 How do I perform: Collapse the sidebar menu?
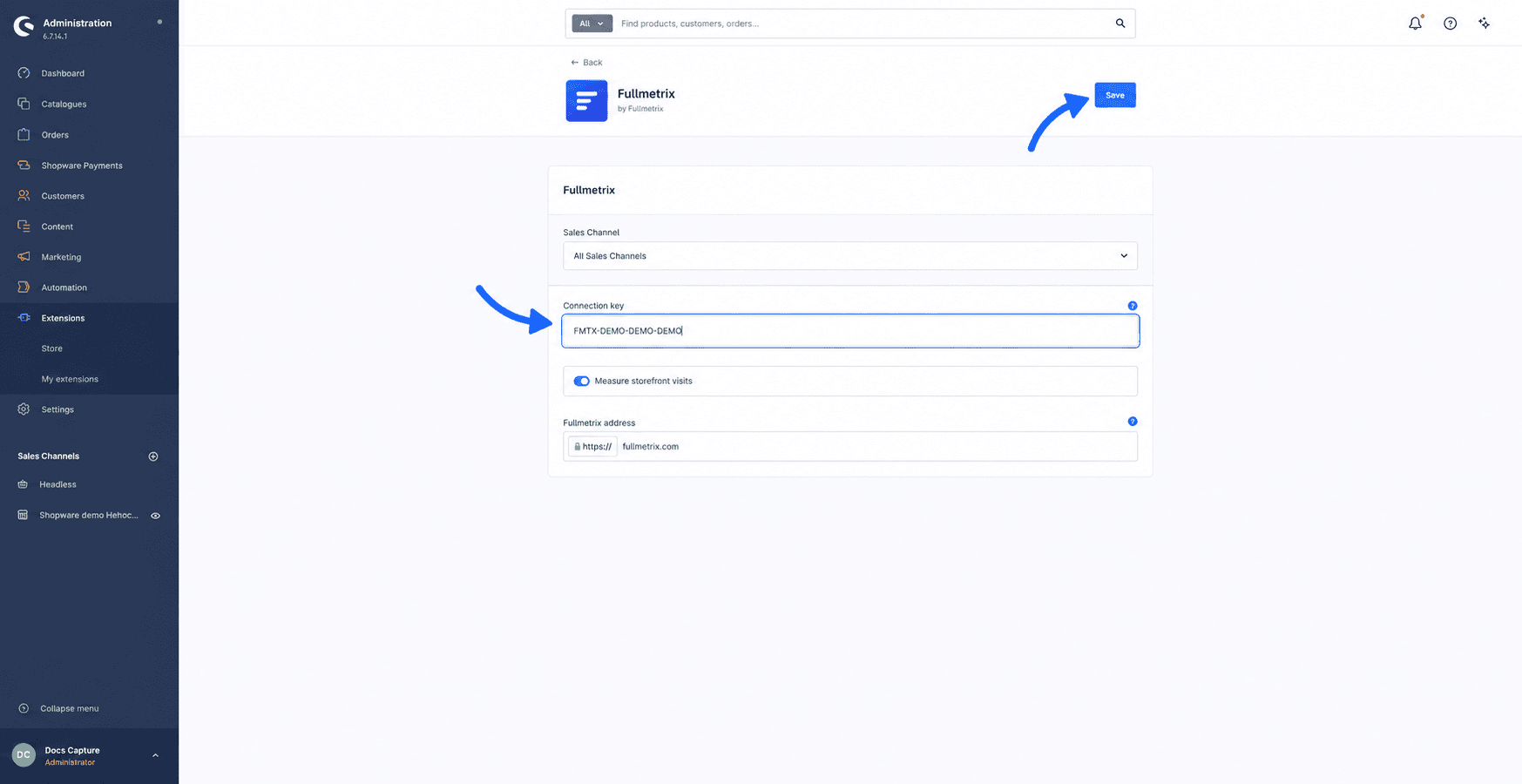coord(59,708)
